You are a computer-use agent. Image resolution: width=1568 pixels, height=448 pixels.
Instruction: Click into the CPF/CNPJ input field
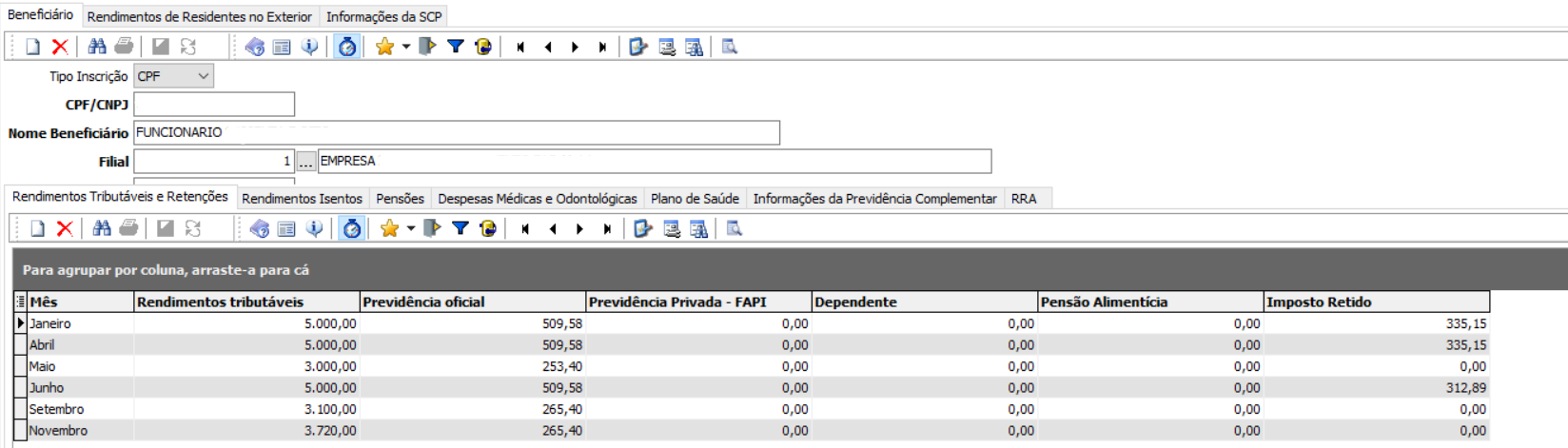point(214,105)
